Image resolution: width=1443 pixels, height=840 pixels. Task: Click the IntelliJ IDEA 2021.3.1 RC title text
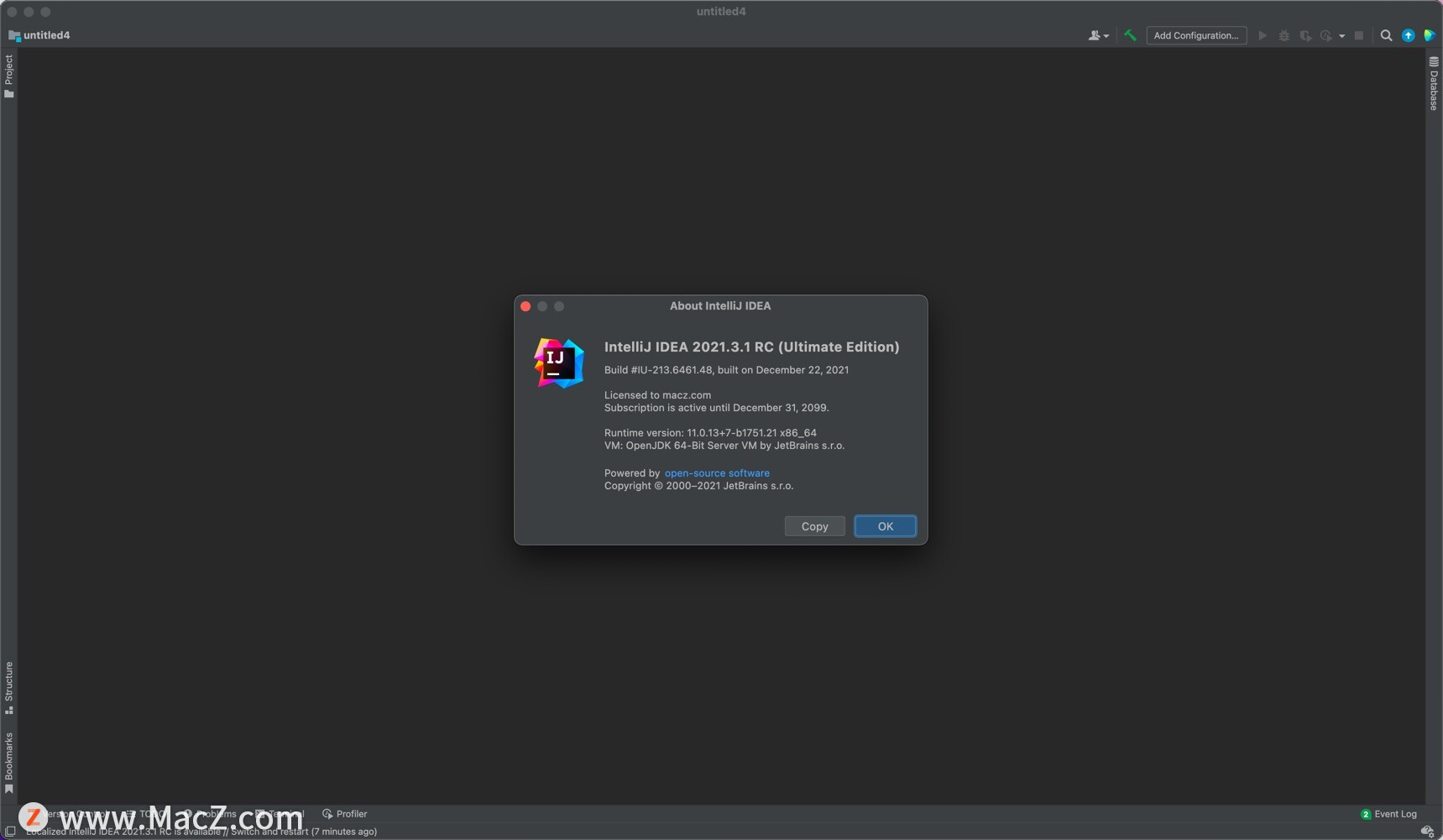click(x=751, y=347)
